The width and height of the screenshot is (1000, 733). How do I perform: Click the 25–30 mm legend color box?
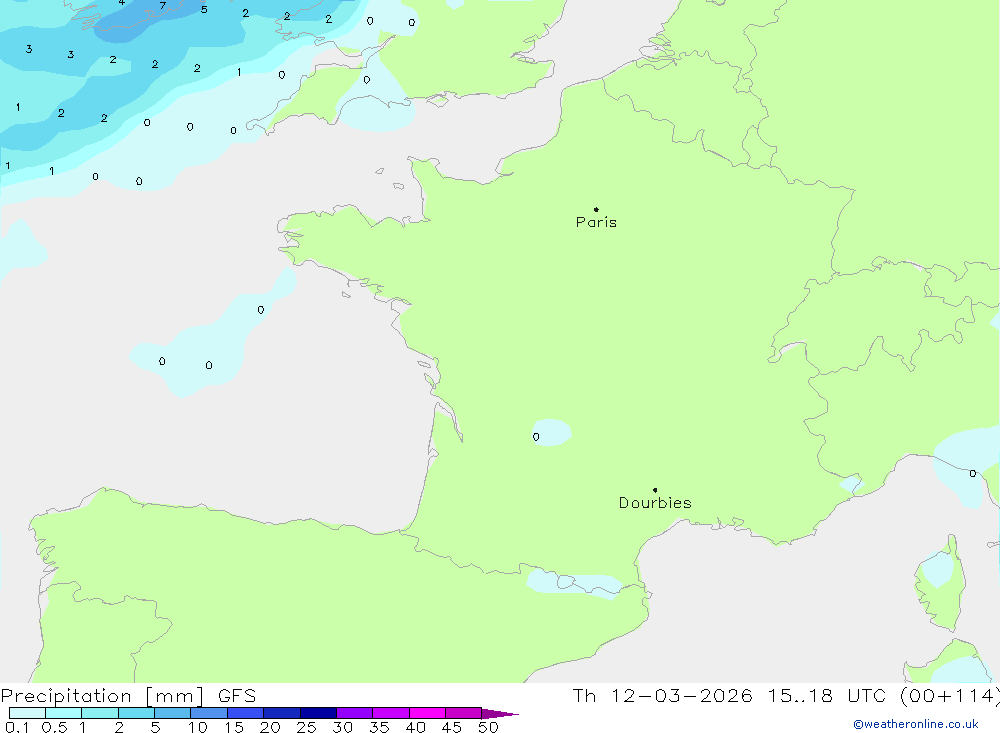click(x=318, y=713)
